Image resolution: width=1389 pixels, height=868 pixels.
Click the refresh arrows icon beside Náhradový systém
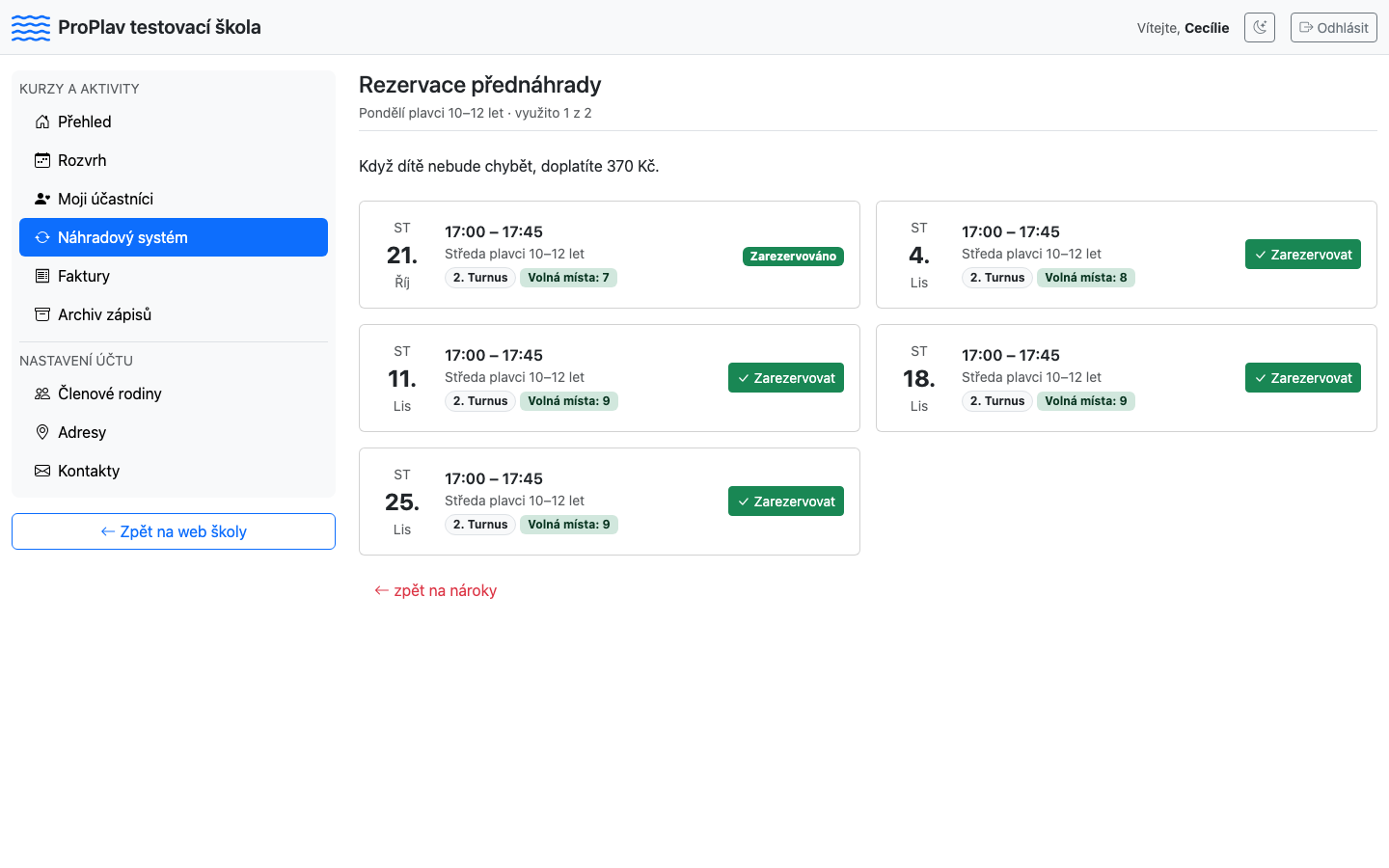[x=42, y=237]
